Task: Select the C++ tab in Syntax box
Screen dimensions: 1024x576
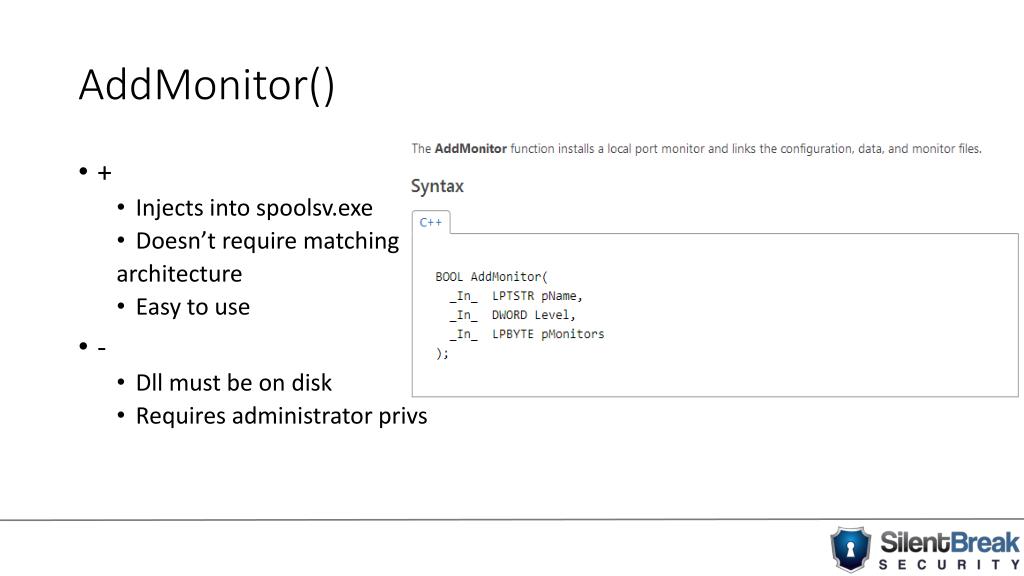Action: pos(431,222)
